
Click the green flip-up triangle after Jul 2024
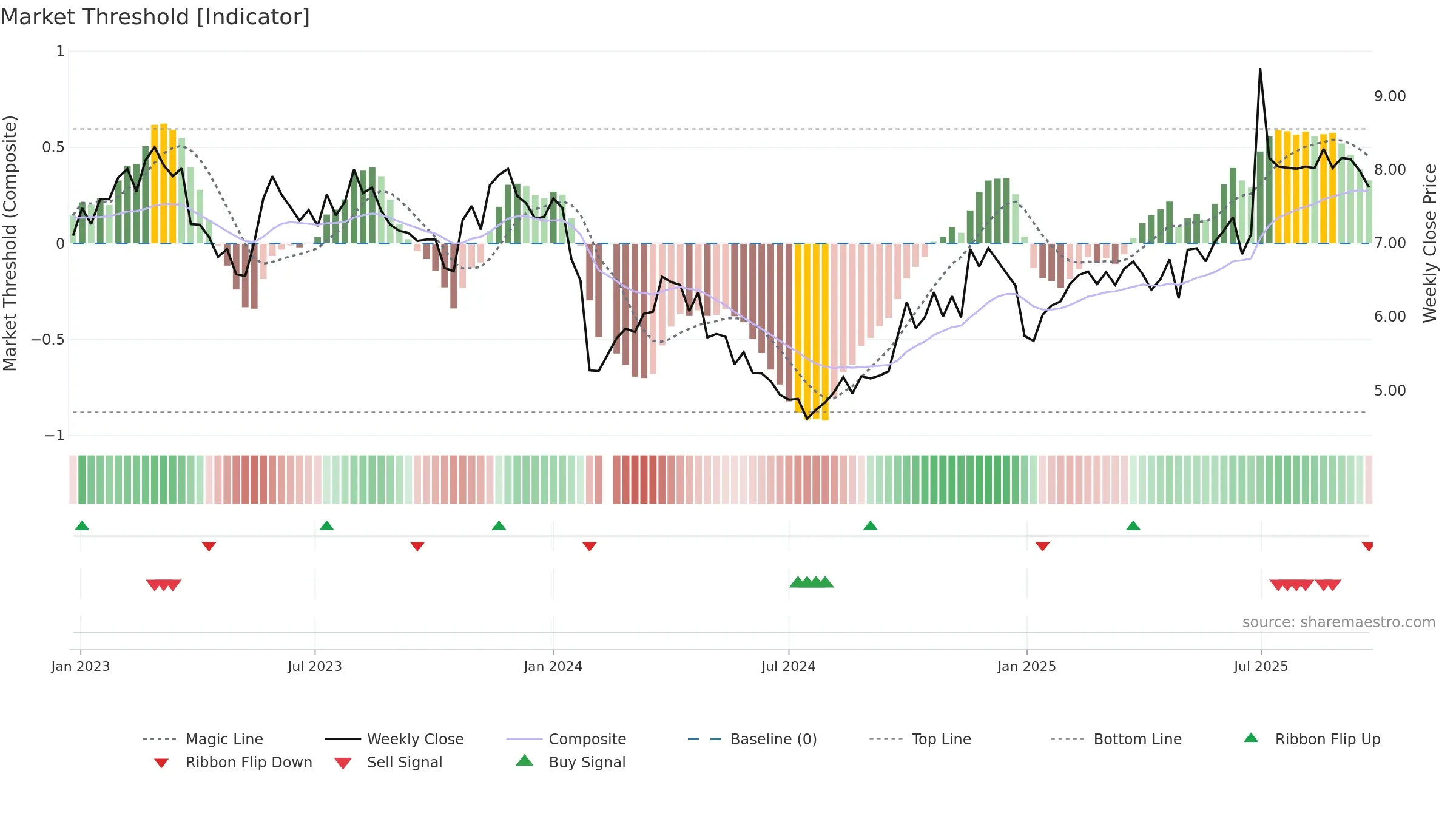click(870, 525)
